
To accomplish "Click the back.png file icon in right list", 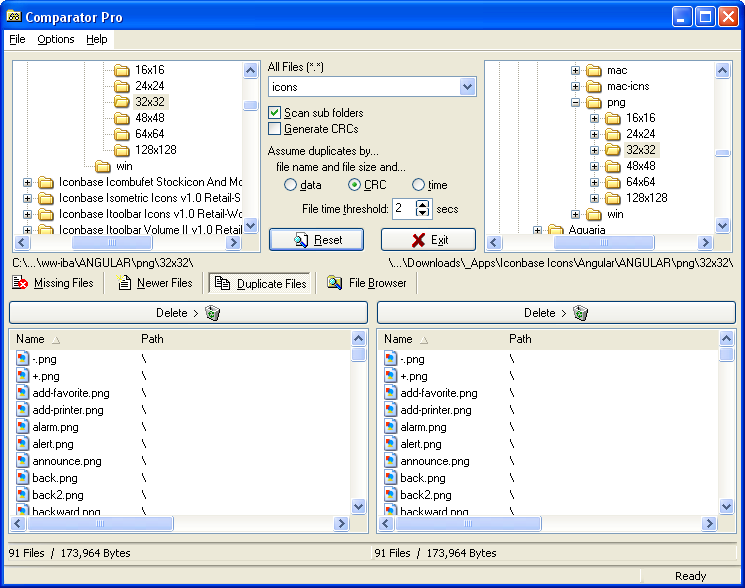I will tap(390, 478).
